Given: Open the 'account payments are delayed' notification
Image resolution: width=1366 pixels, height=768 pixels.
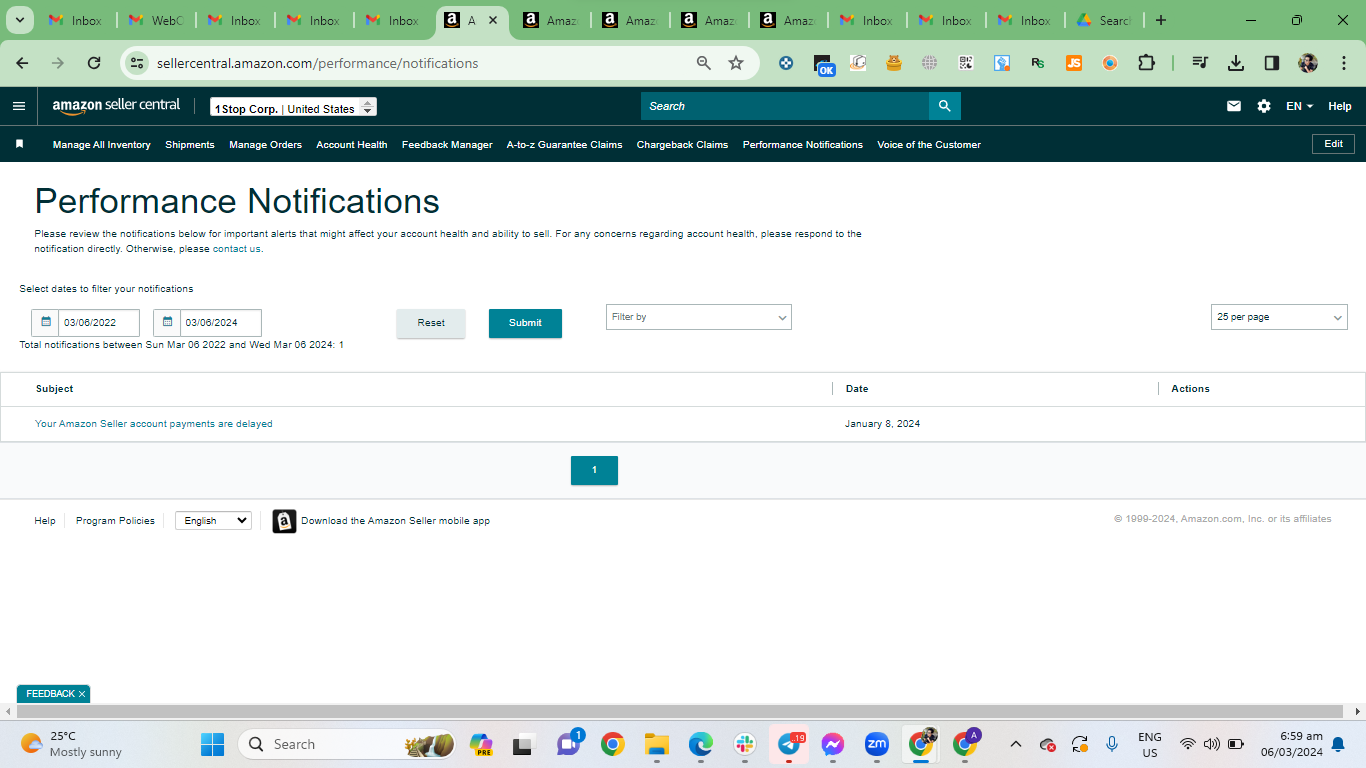Looking at the screenshot, I should (x=154, y=424).
